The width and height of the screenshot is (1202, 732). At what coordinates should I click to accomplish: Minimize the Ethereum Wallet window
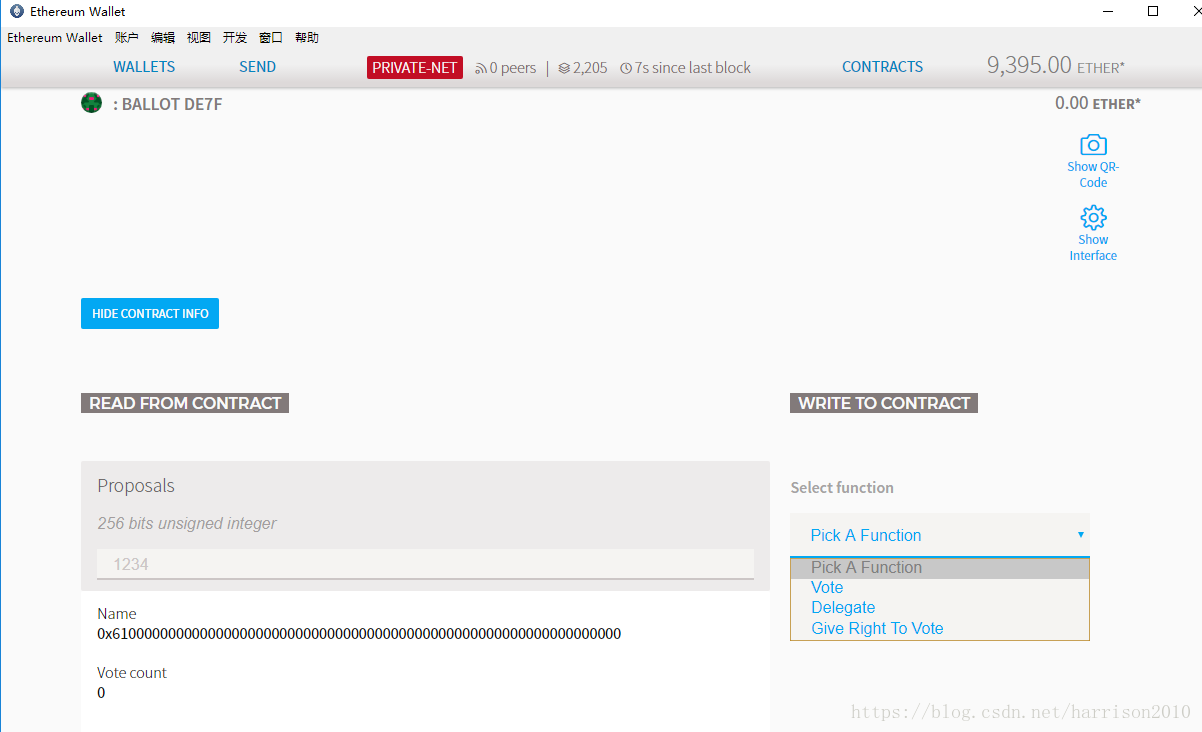pyautogui.click(x=1107, y=11)
